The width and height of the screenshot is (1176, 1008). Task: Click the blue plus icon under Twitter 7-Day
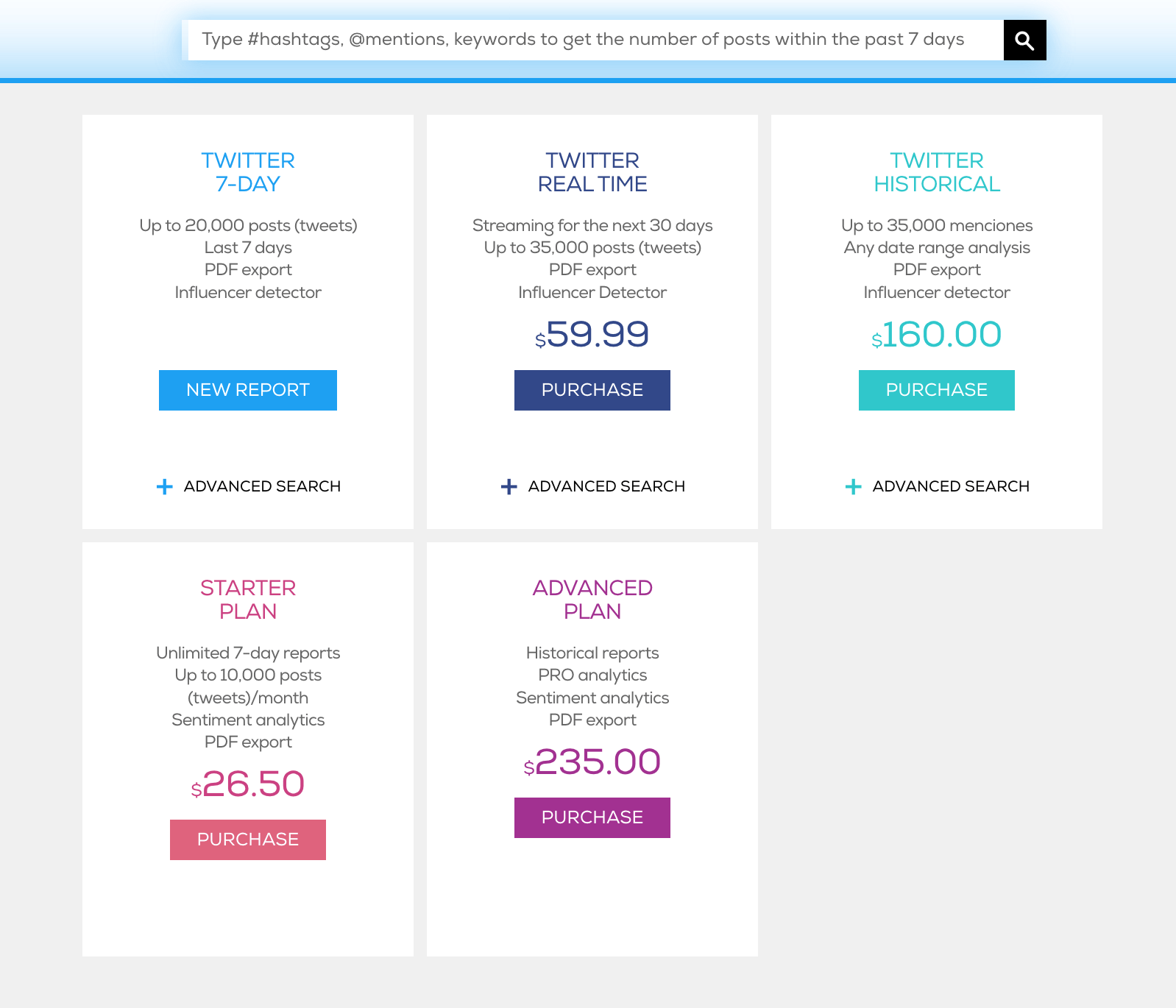(x=163, y=486)
